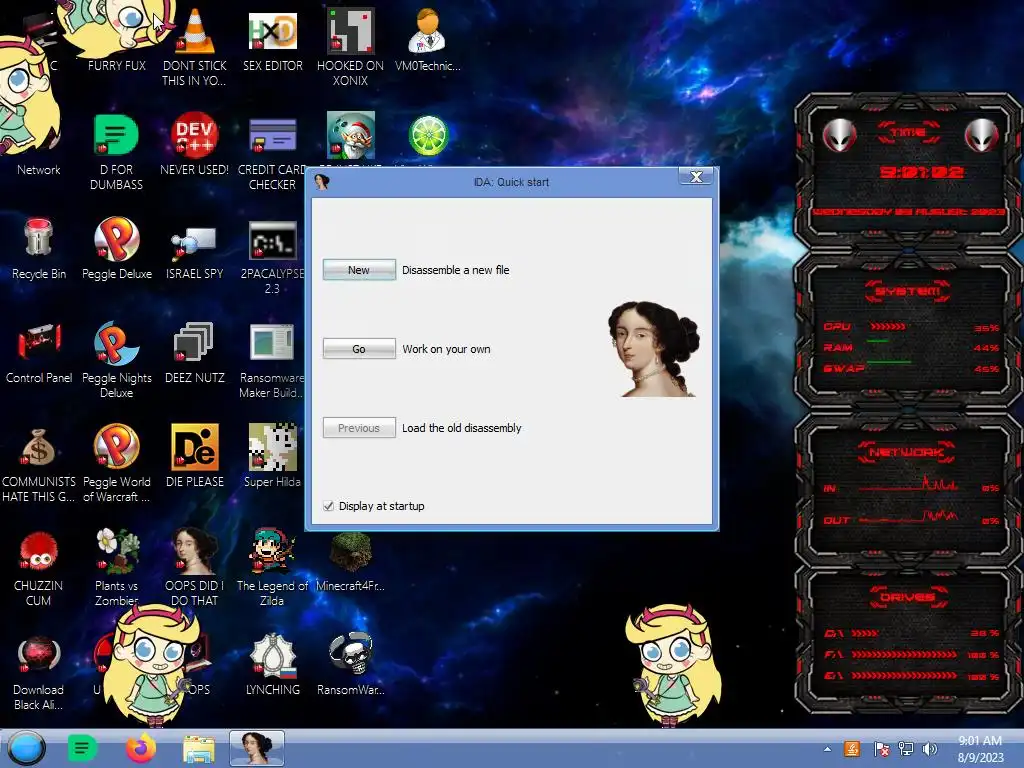Launch Peggle Nights Deluxe
Viewport: 1024px width, 768px height.
coord(116,359)
